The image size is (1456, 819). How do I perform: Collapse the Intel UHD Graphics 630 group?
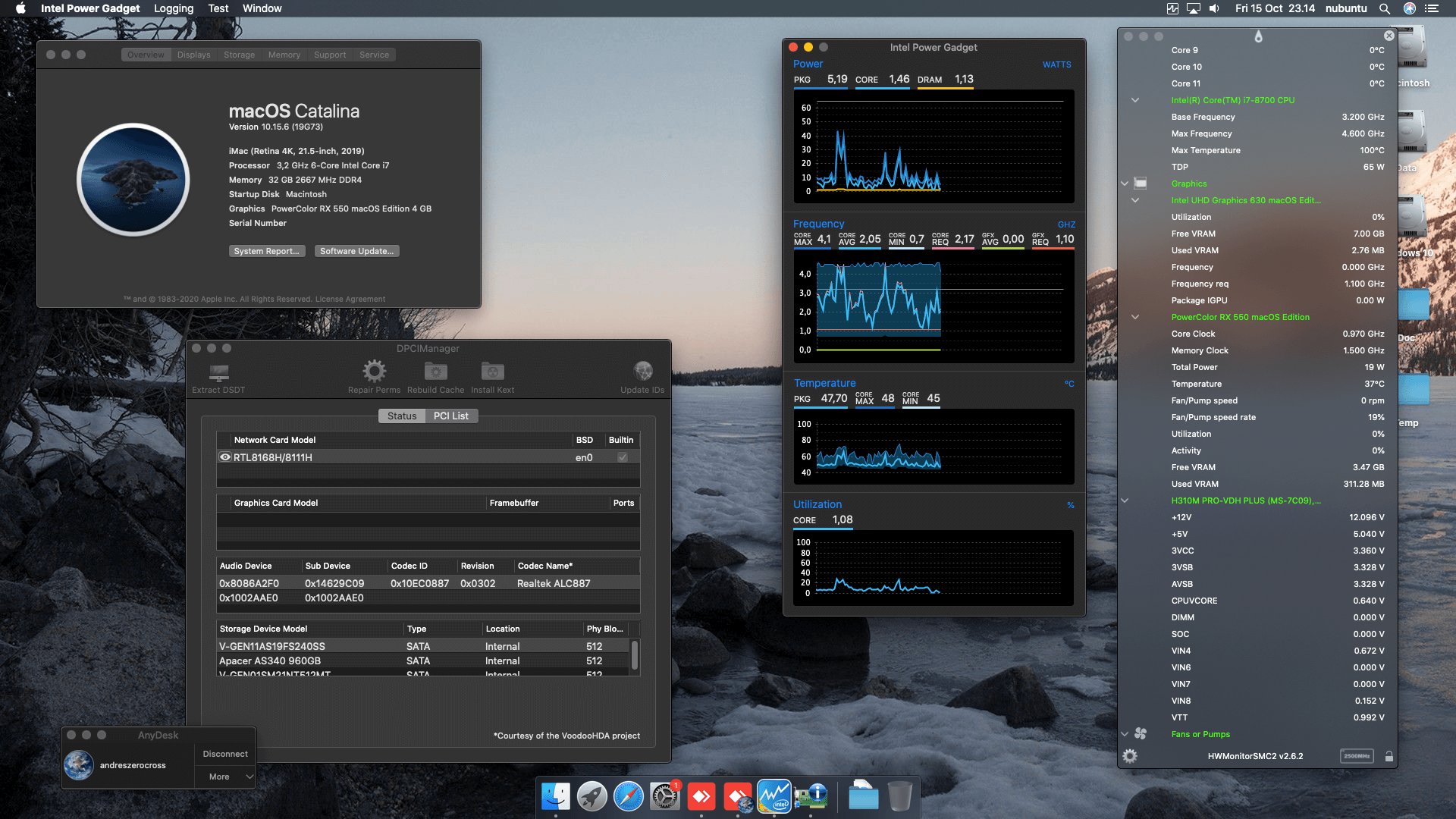pos(1135,200)
